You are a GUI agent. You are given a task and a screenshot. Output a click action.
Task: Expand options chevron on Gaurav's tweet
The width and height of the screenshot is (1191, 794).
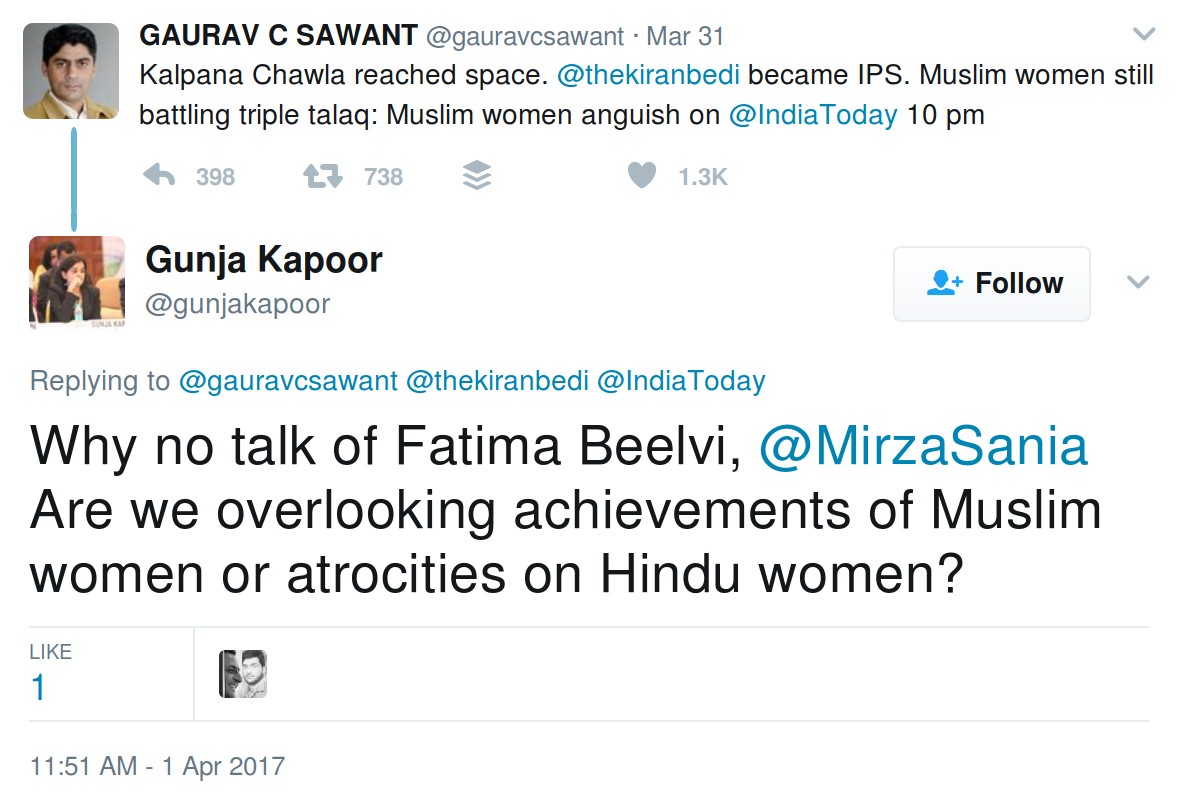coord(1143,35)
